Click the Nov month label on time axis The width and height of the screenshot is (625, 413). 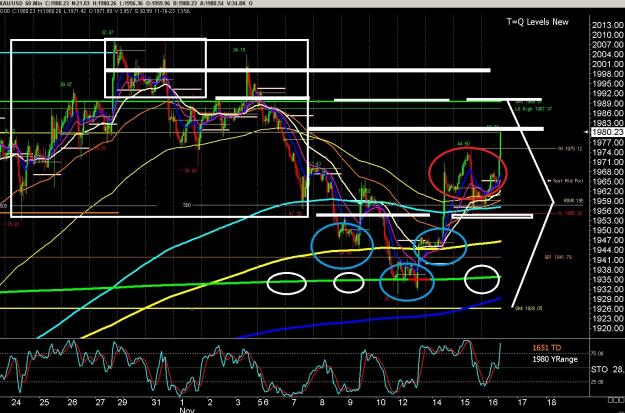click(x=185, y=410)
